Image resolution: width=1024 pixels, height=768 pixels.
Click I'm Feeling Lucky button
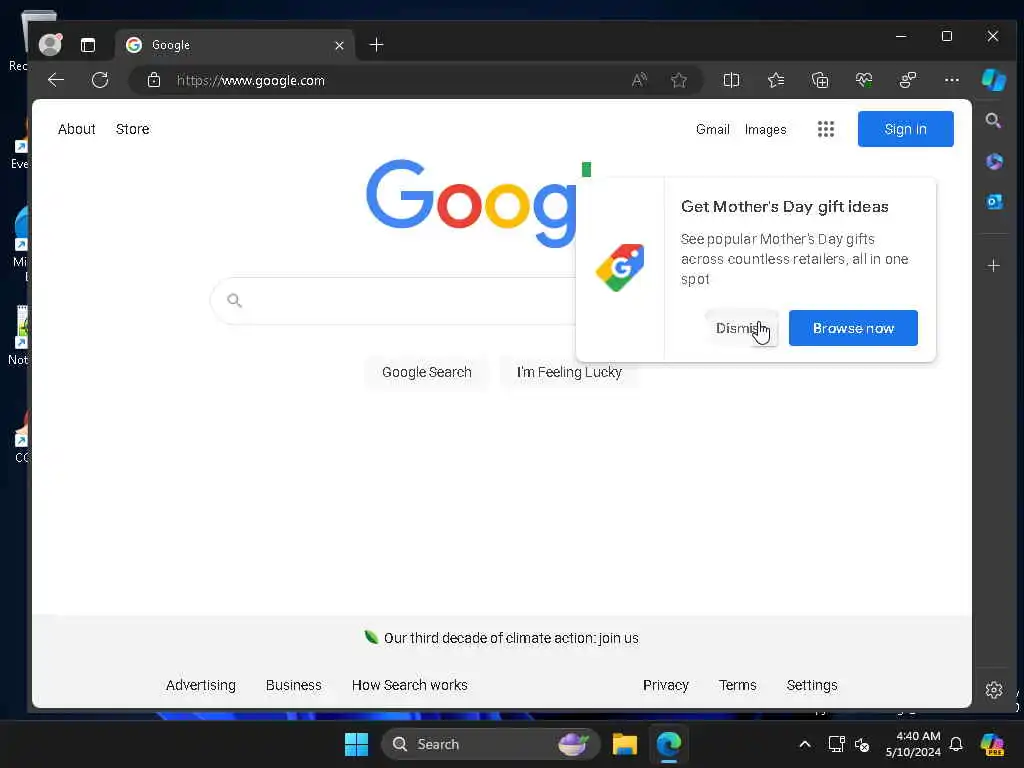click(569, 372)
